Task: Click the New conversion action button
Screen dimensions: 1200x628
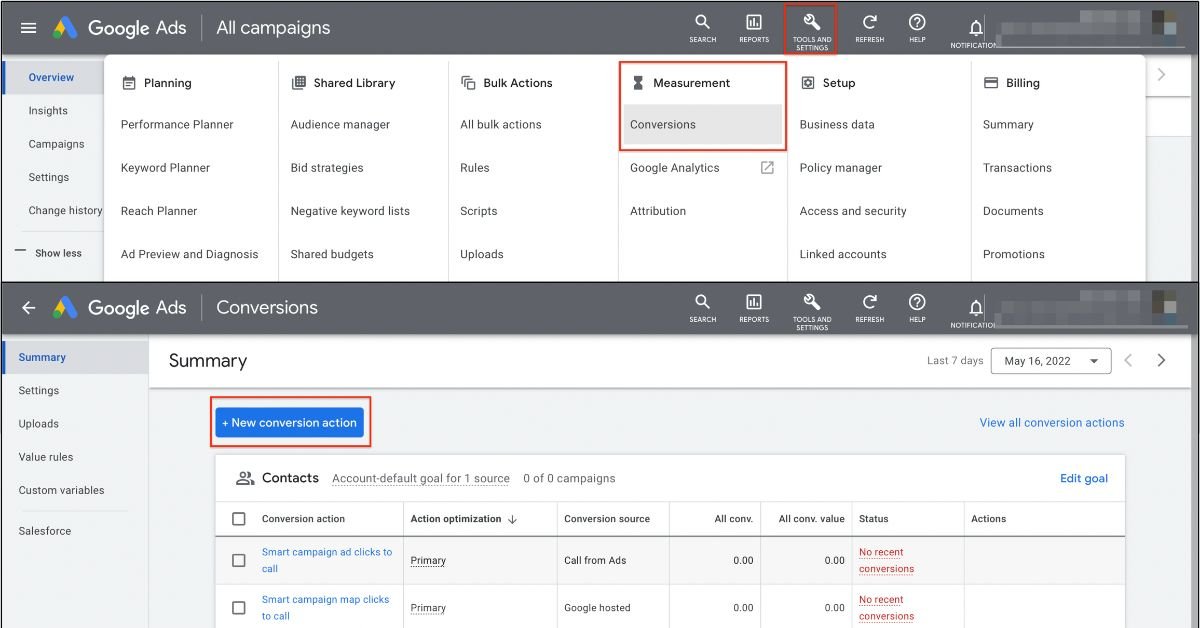Action: click(x=289, y=422)
